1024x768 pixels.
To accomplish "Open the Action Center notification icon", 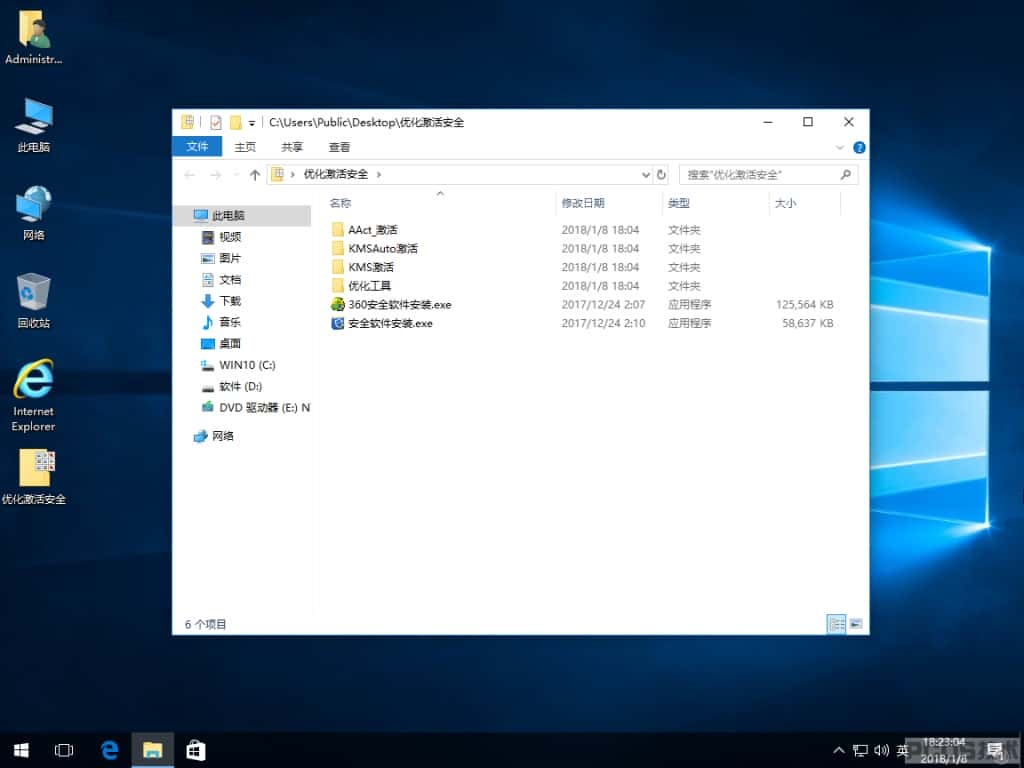I will (x=997, y=750).
